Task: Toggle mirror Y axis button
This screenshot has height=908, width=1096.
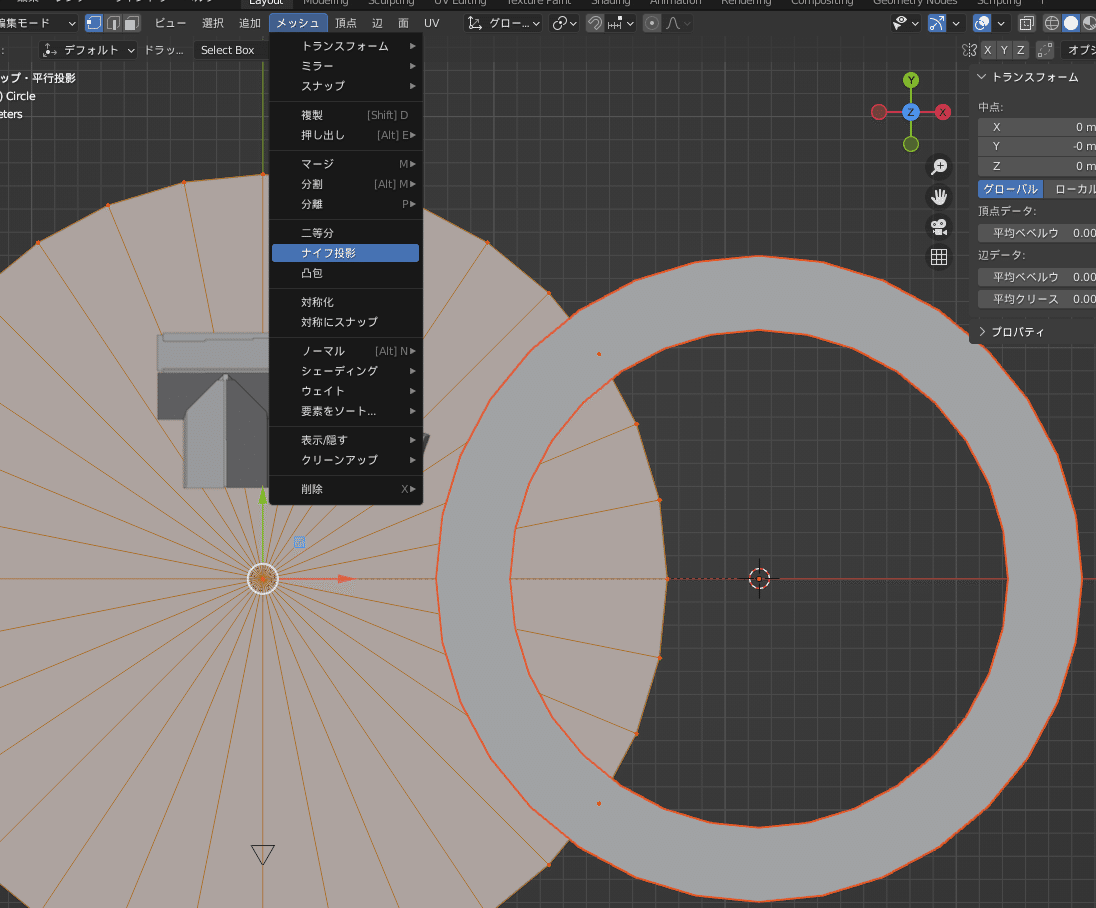Action: click(1004, 50)
